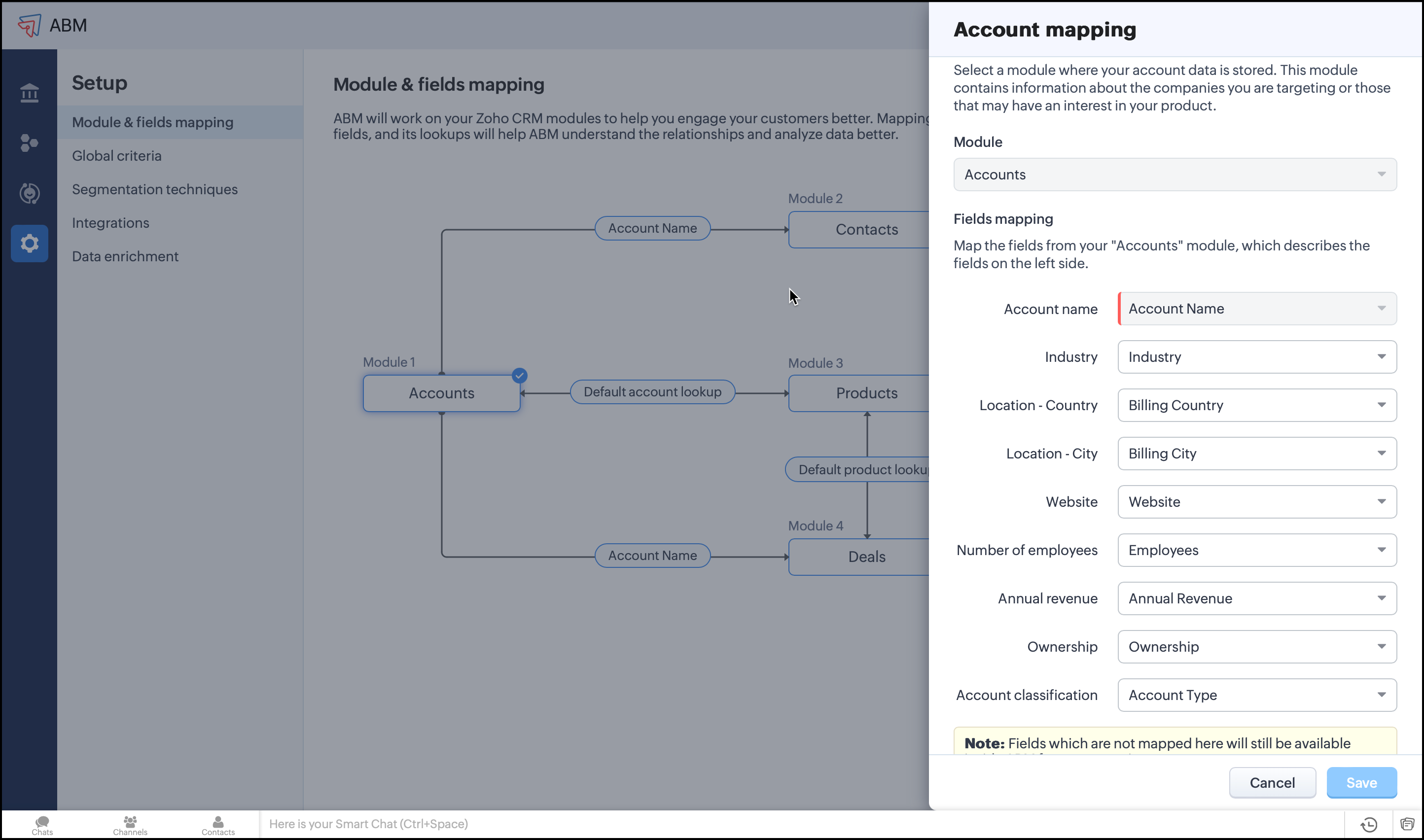
Task: Open Chats in the bottom bar
Action: (x=42, y=825)
